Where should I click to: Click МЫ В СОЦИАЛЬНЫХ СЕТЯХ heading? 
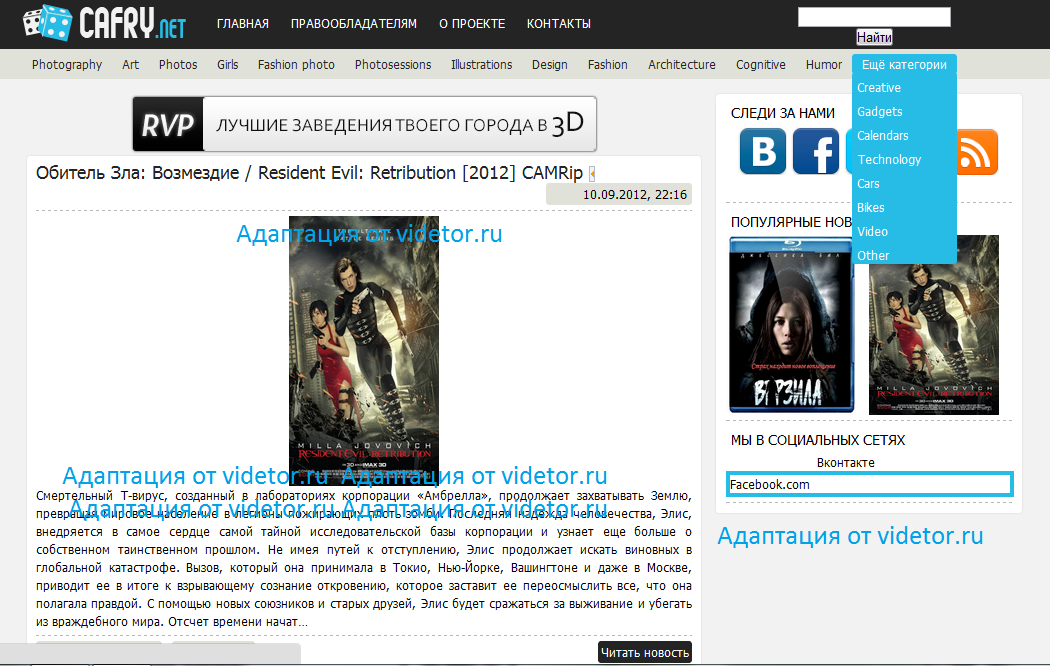[x=818, y=440]
